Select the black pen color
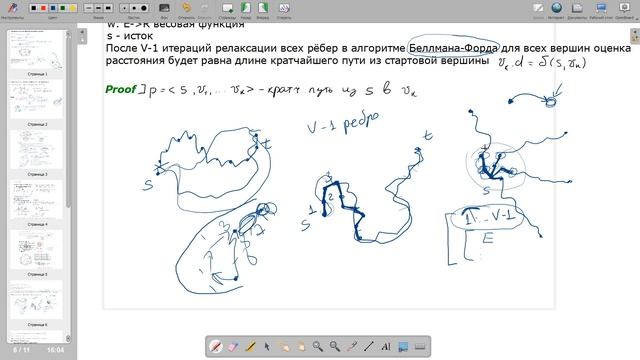Viewport: 640px width, 360px height. tap(34, 8)
